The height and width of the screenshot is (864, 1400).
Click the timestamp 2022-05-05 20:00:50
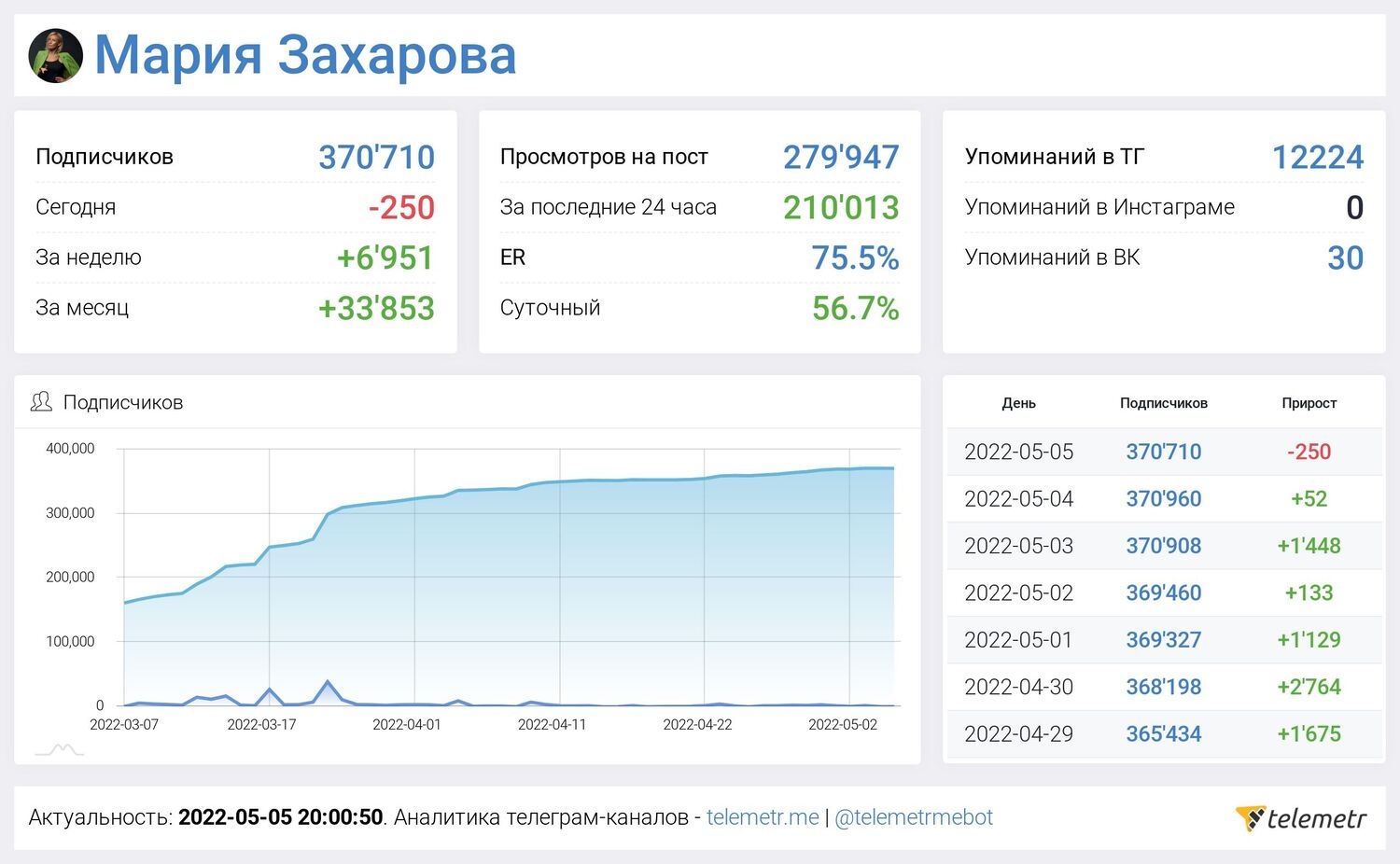click(x=280, y=817)
